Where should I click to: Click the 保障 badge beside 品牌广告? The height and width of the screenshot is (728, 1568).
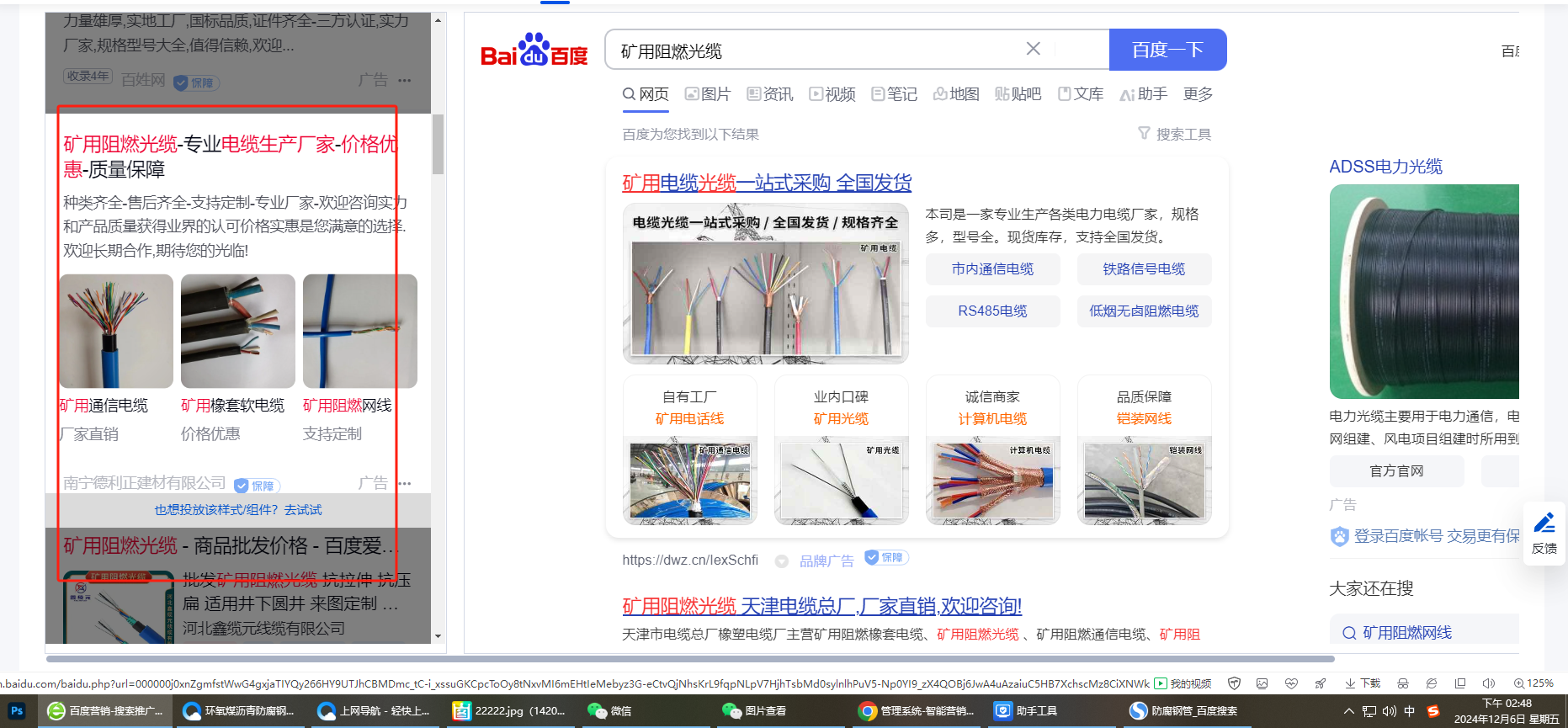tap(887, 558)
